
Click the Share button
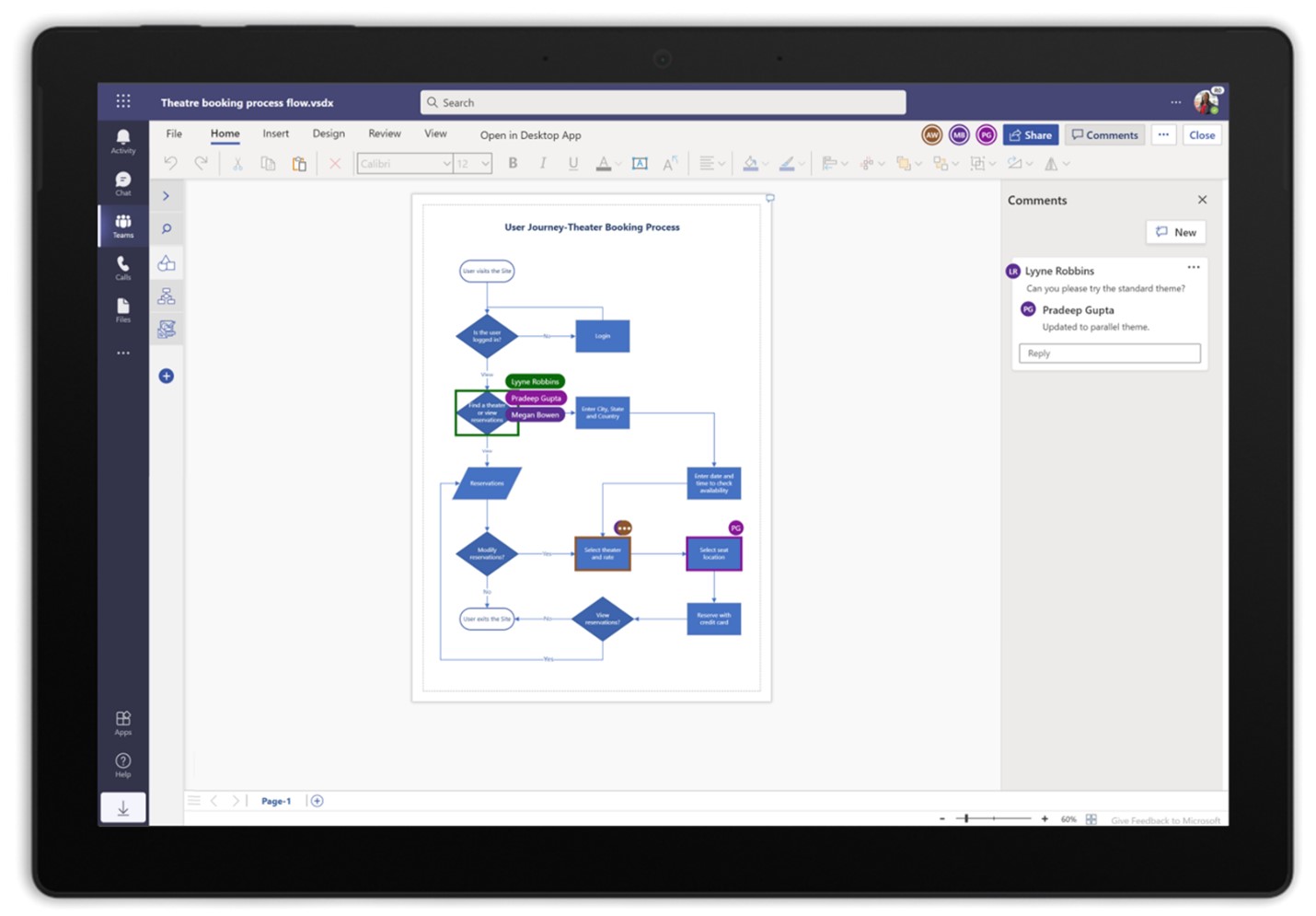(1031, 134)
